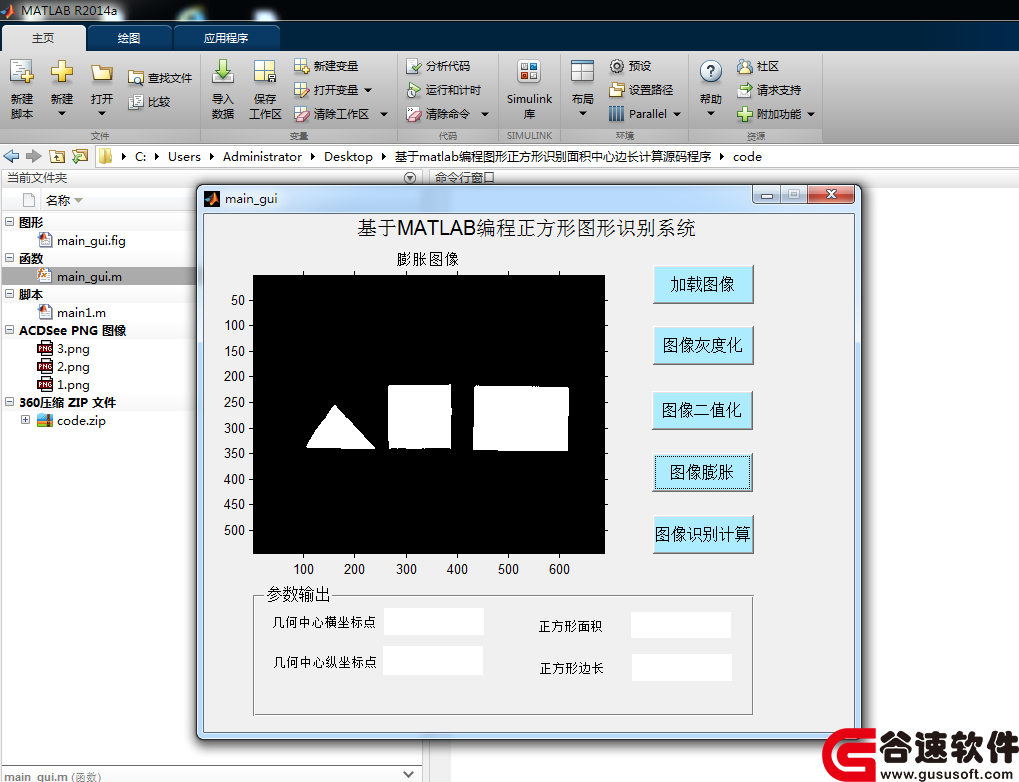
Task: Click the Compare (比较) icon
Action: [x=135, y=102]
